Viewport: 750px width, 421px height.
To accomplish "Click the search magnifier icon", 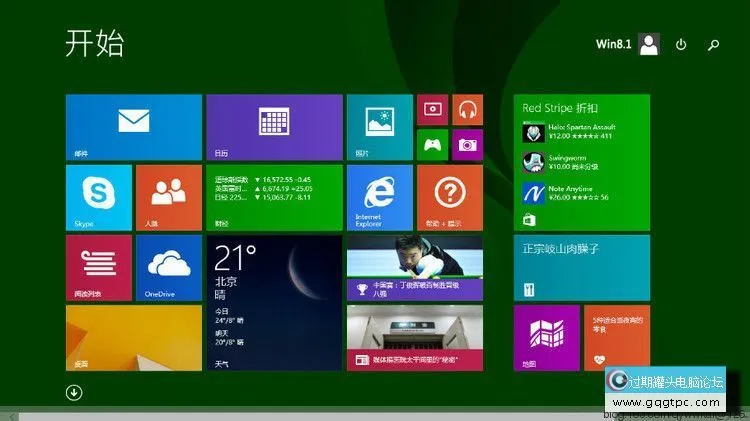I will (x=713, y=44).
